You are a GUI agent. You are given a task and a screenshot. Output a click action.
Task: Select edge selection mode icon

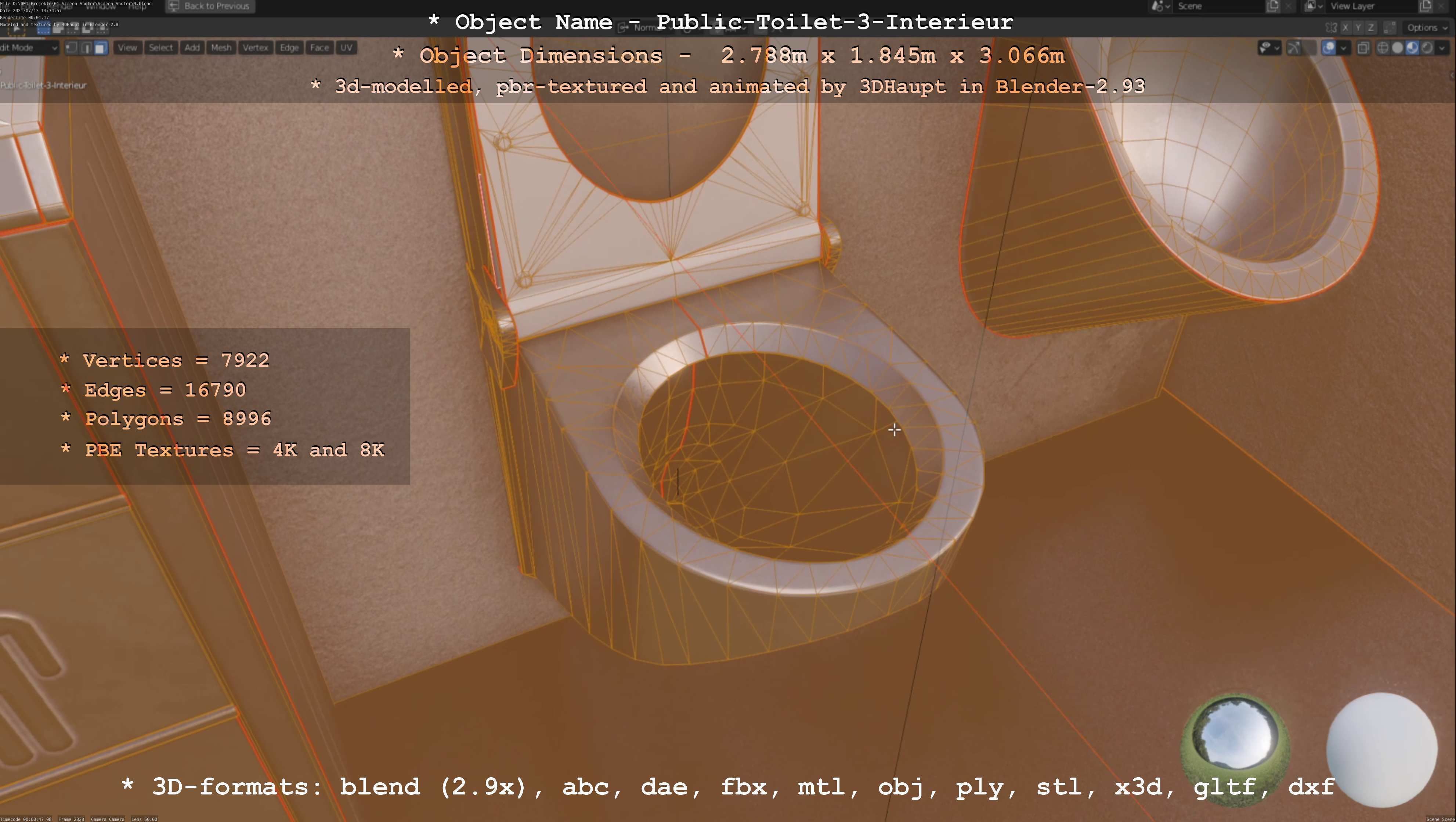coord(86,47)
